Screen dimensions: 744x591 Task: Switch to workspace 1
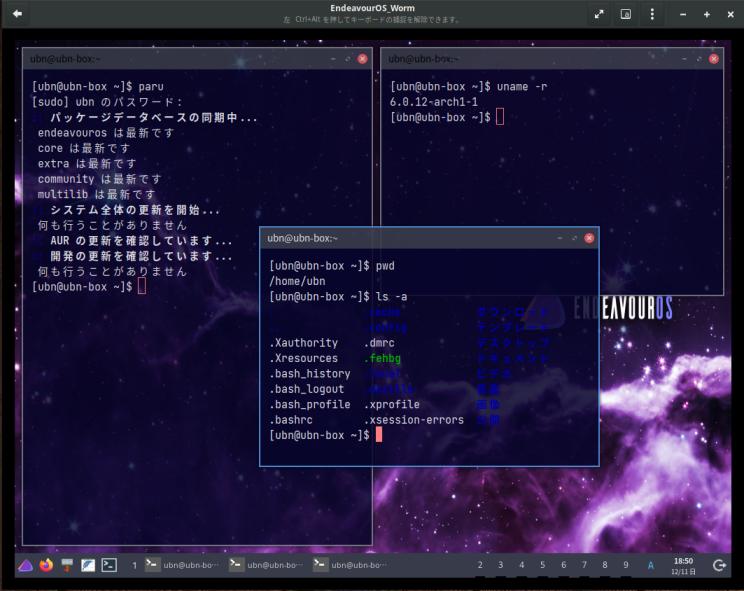pos(134,565)
